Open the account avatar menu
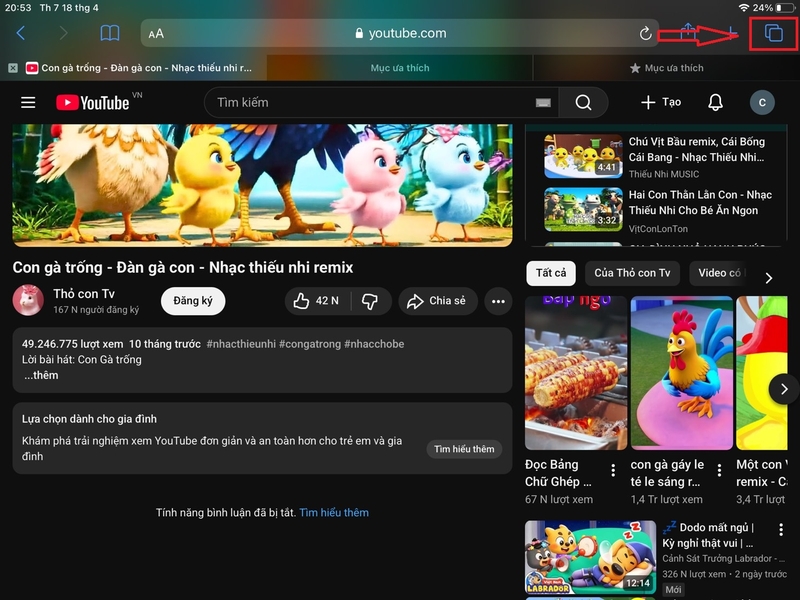The image size is (800, 600). click(x=762, y=103)
